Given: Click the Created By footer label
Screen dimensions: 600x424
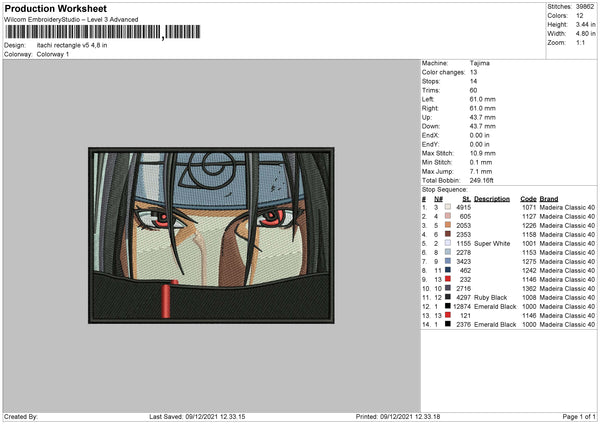Looking at the screenshot, I should pyautogui.click(x=21, y=416).
